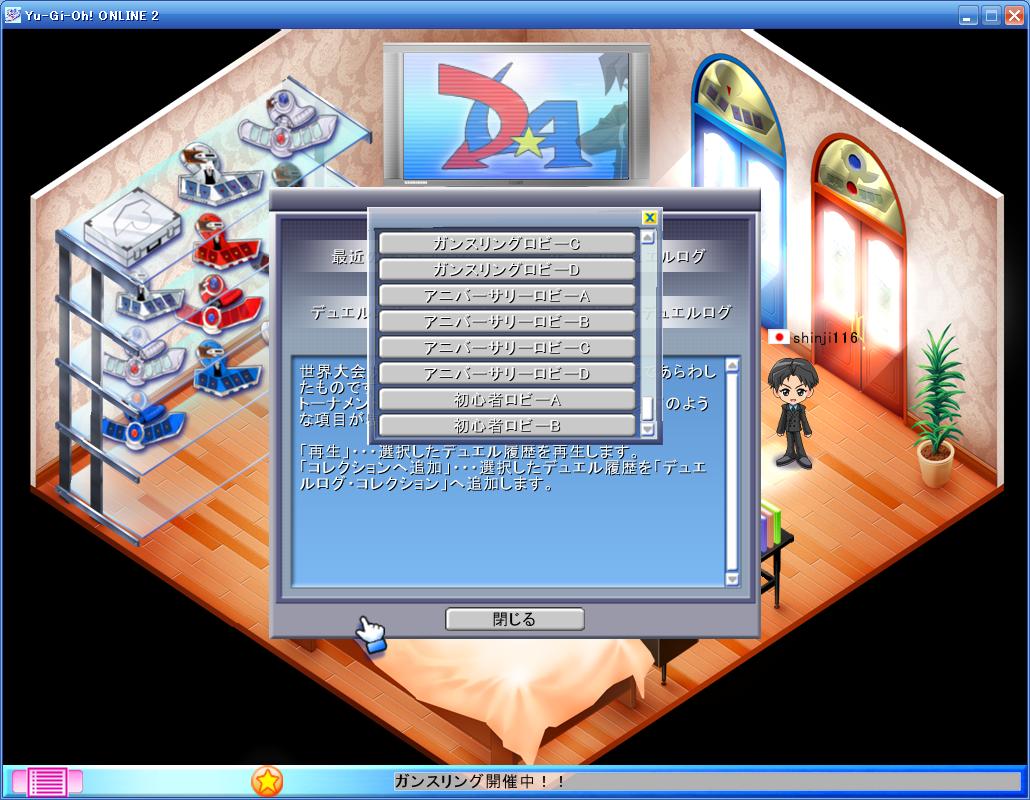Click the pink menu icon in bottom bar

click(47, 782)
